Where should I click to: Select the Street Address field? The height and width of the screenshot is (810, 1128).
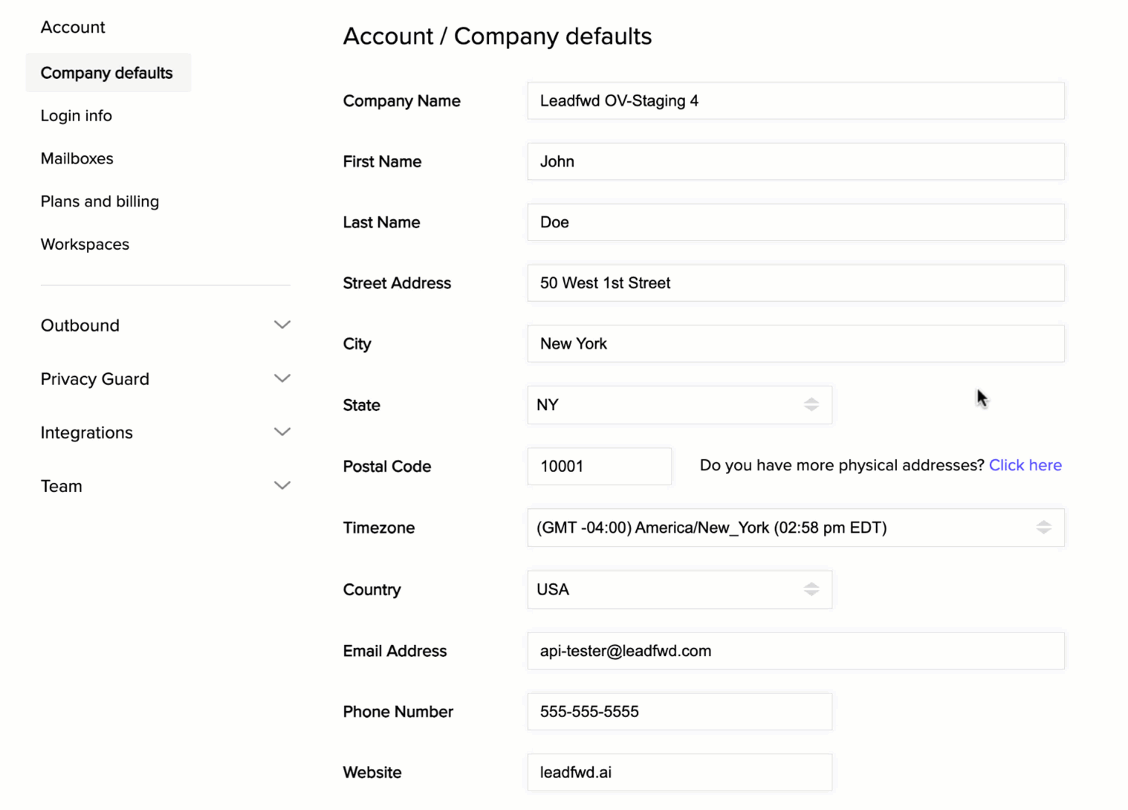795,283
